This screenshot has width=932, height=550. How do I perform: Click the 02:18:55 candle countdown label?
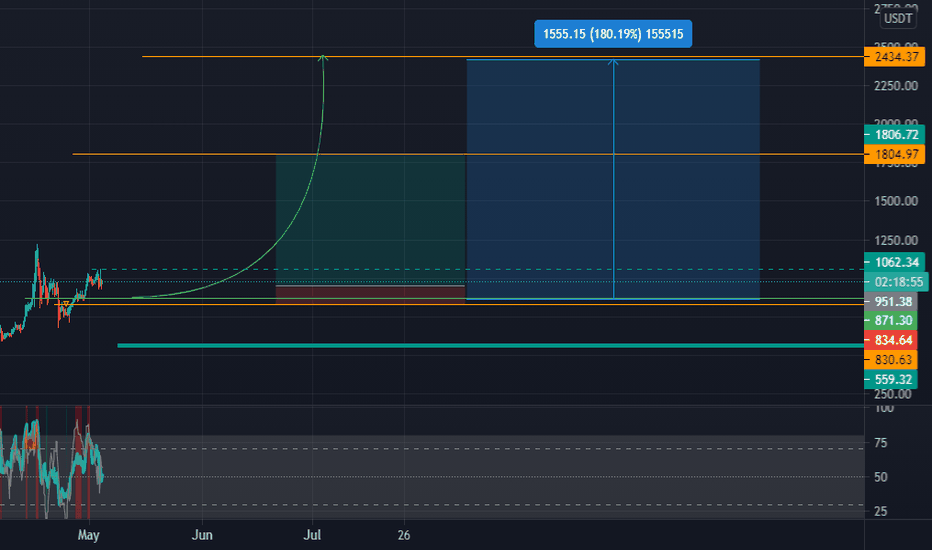point(896,282)
